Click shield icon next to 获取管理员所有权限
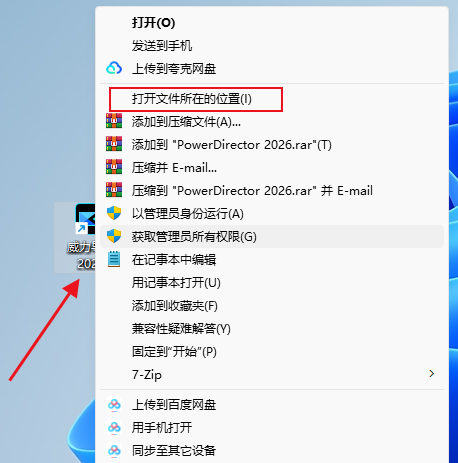 [x=114, y=236]
